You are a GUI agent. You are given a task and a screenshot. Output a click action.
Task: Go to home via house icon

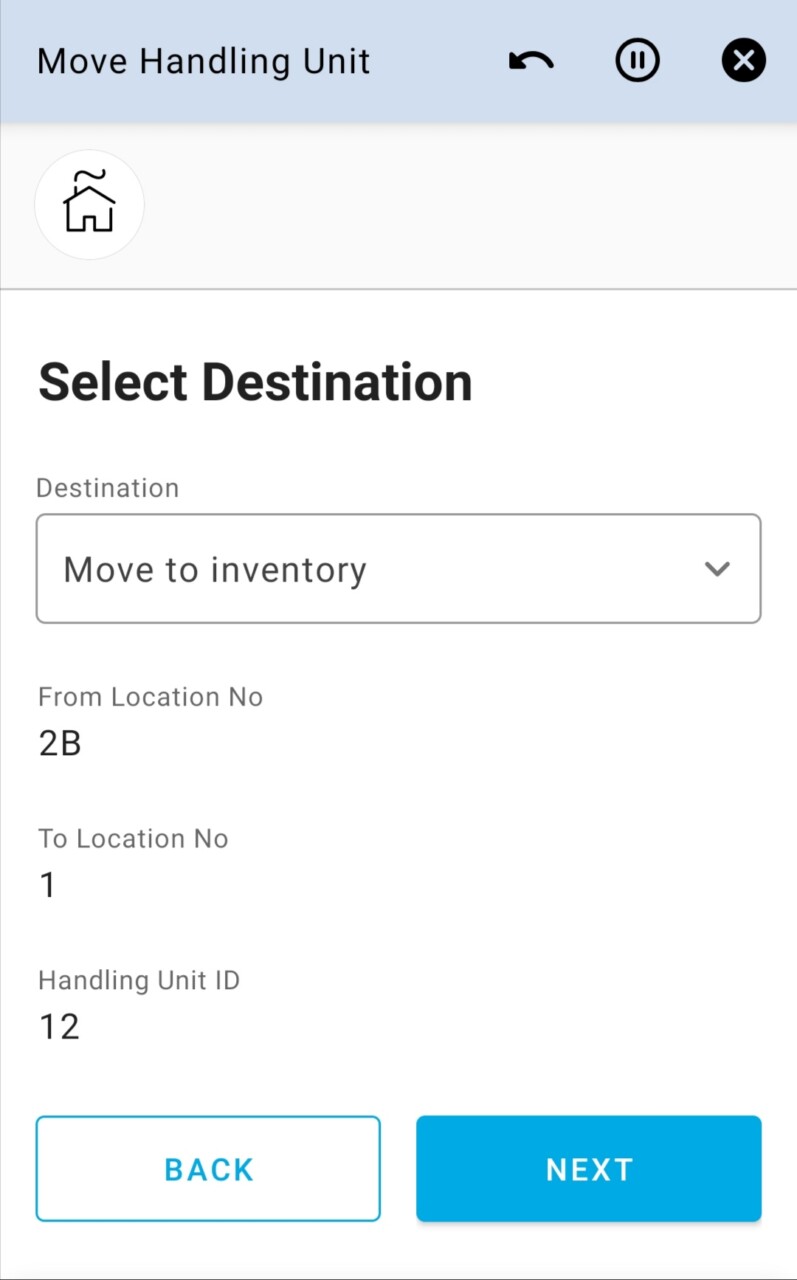tap(90, 204)
